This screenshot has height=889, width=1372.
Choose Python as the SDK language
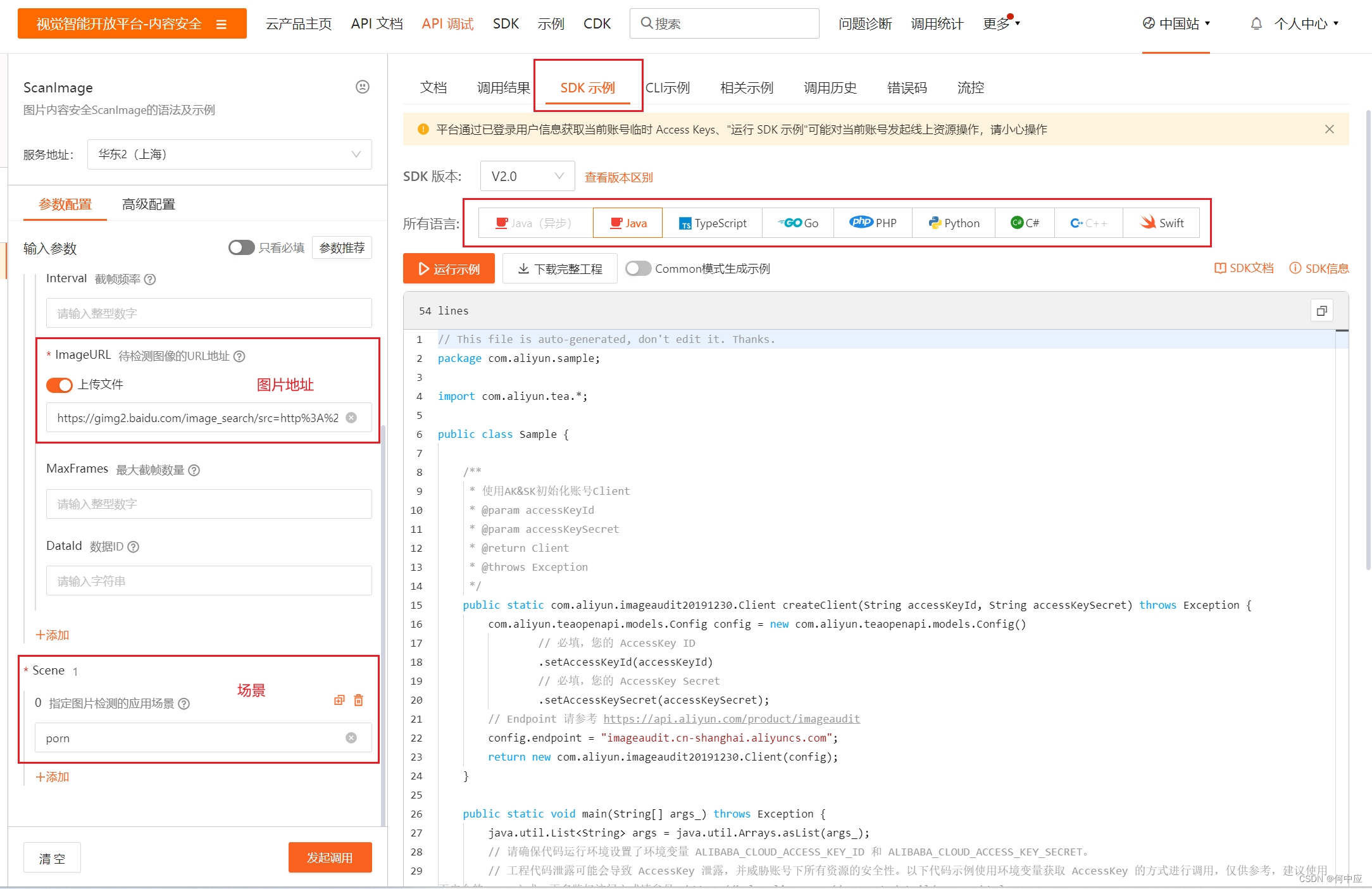click(954, 223)
